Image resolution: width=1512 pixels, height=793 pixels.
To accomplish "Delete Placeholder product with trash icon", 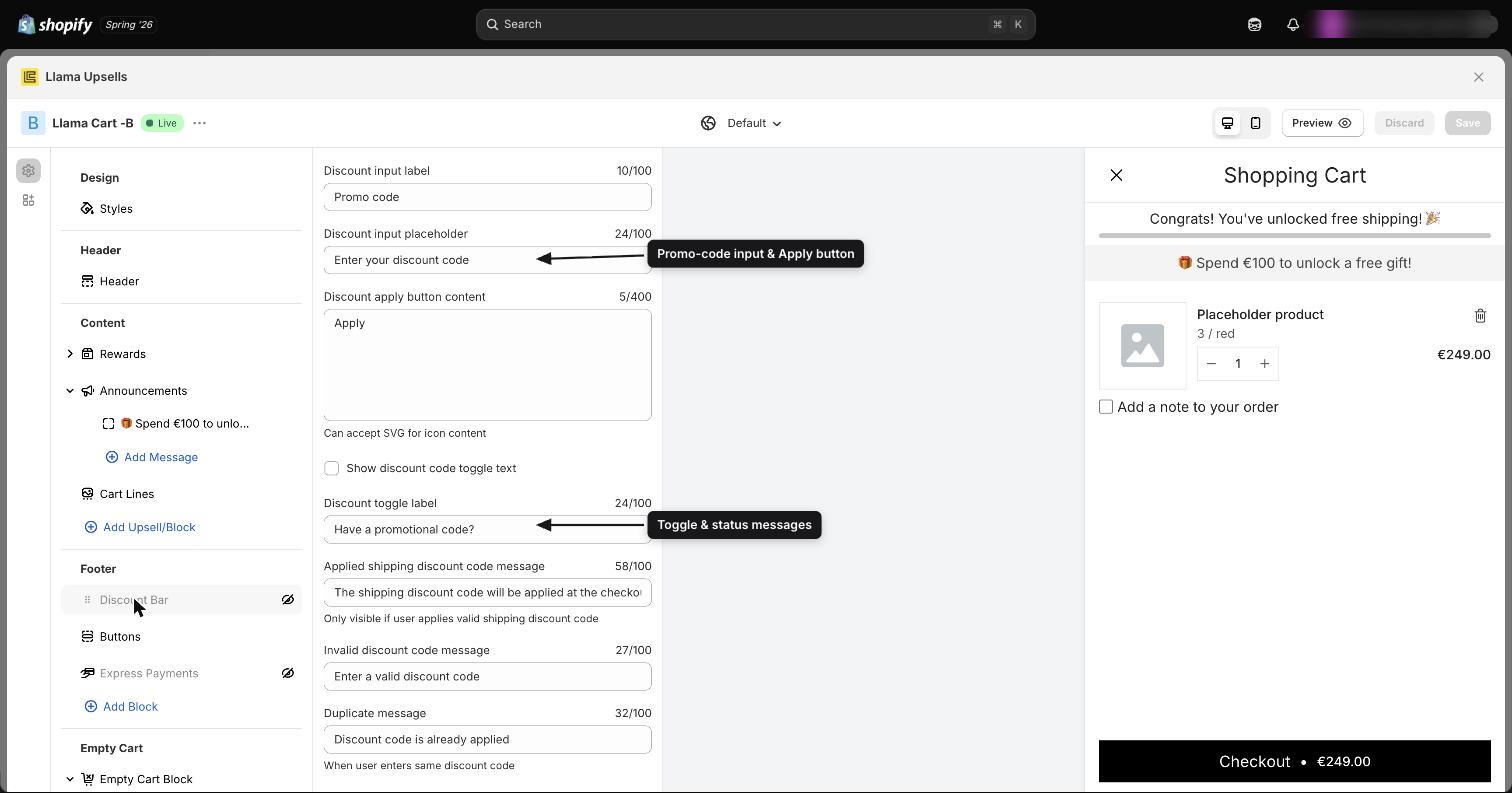I will coord(1480,316).
